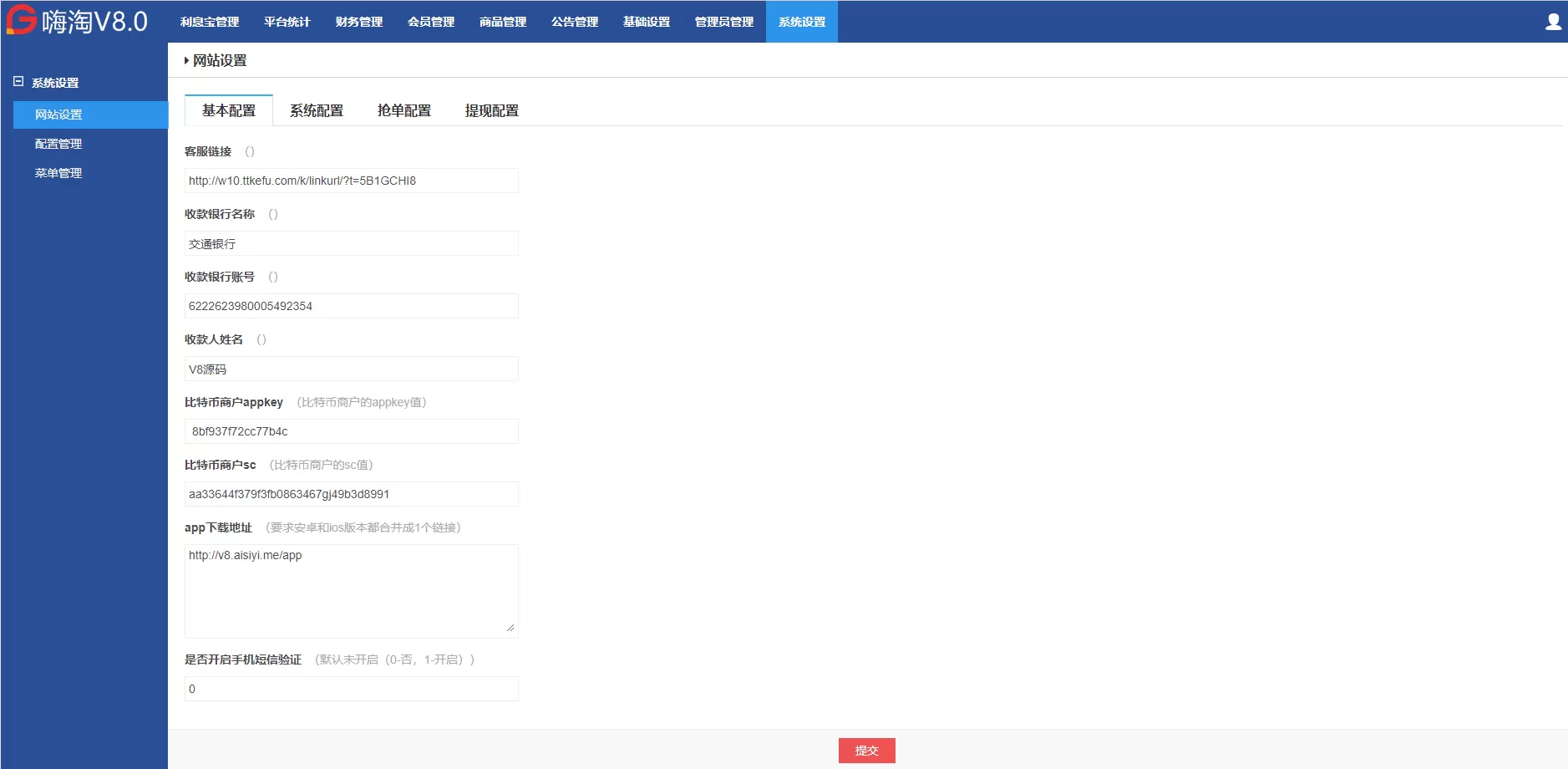Open 利息宝管理 in top navigation
Image resolution: width=1568 pixels, height=769 pixels.
click(x=210, y=22)
